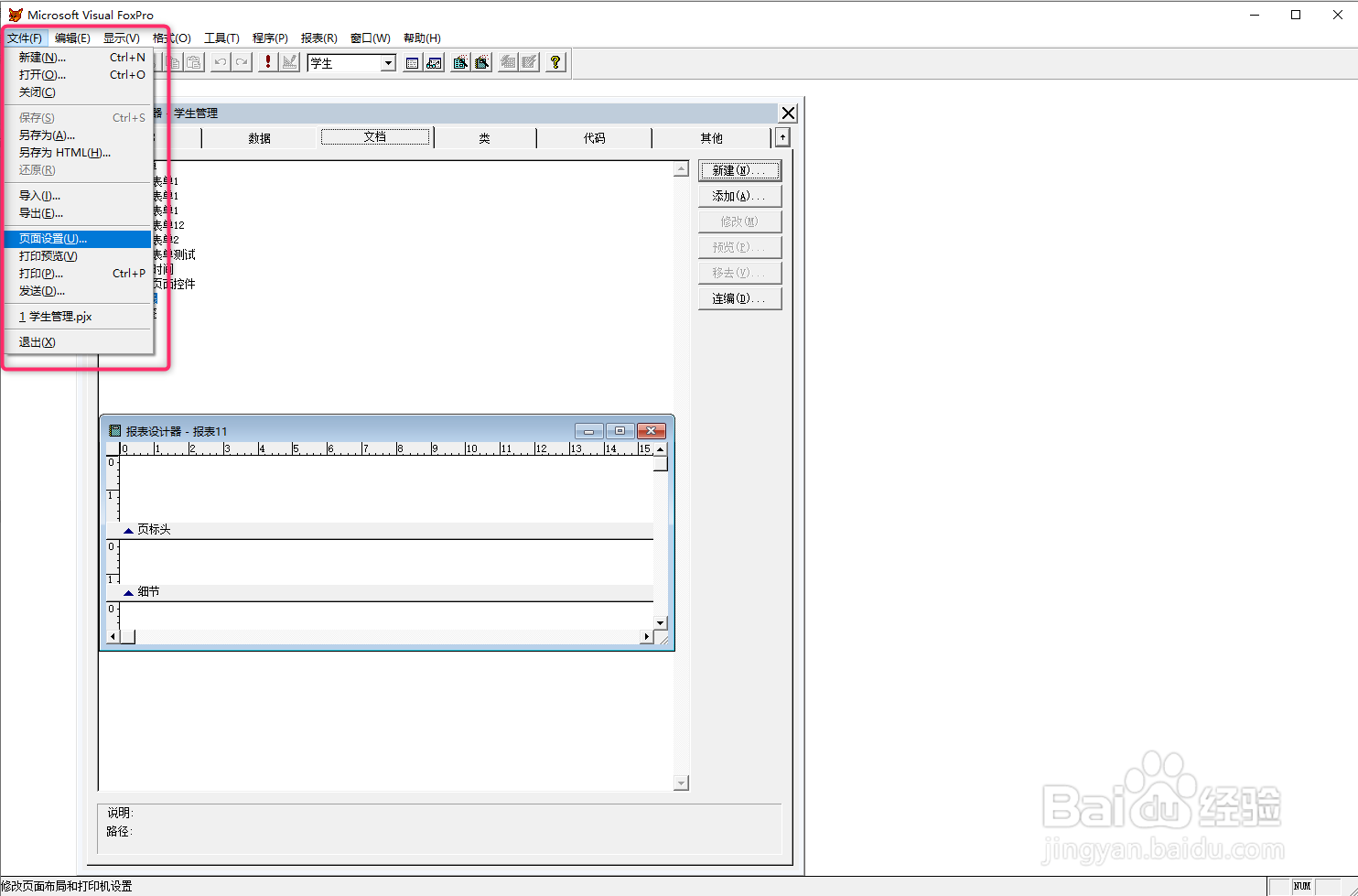Screen dimensions: 1358x896
Task: Click the yellow question mark Help icon
Action: coord(555,62)
